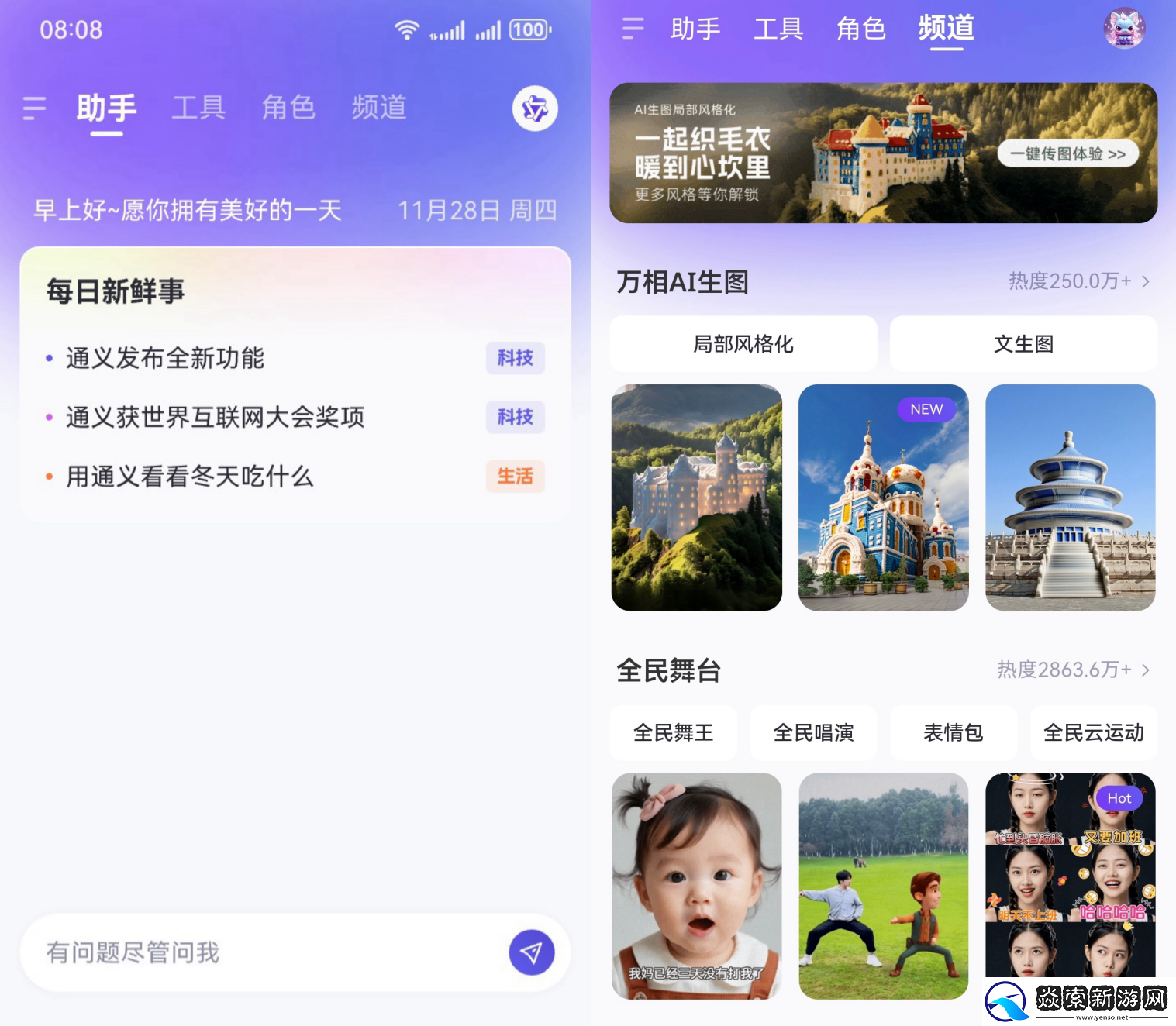Open the hamburger menu on the 助手 screen
This screenshot has height=1026, width=1176.
[34, 108]
